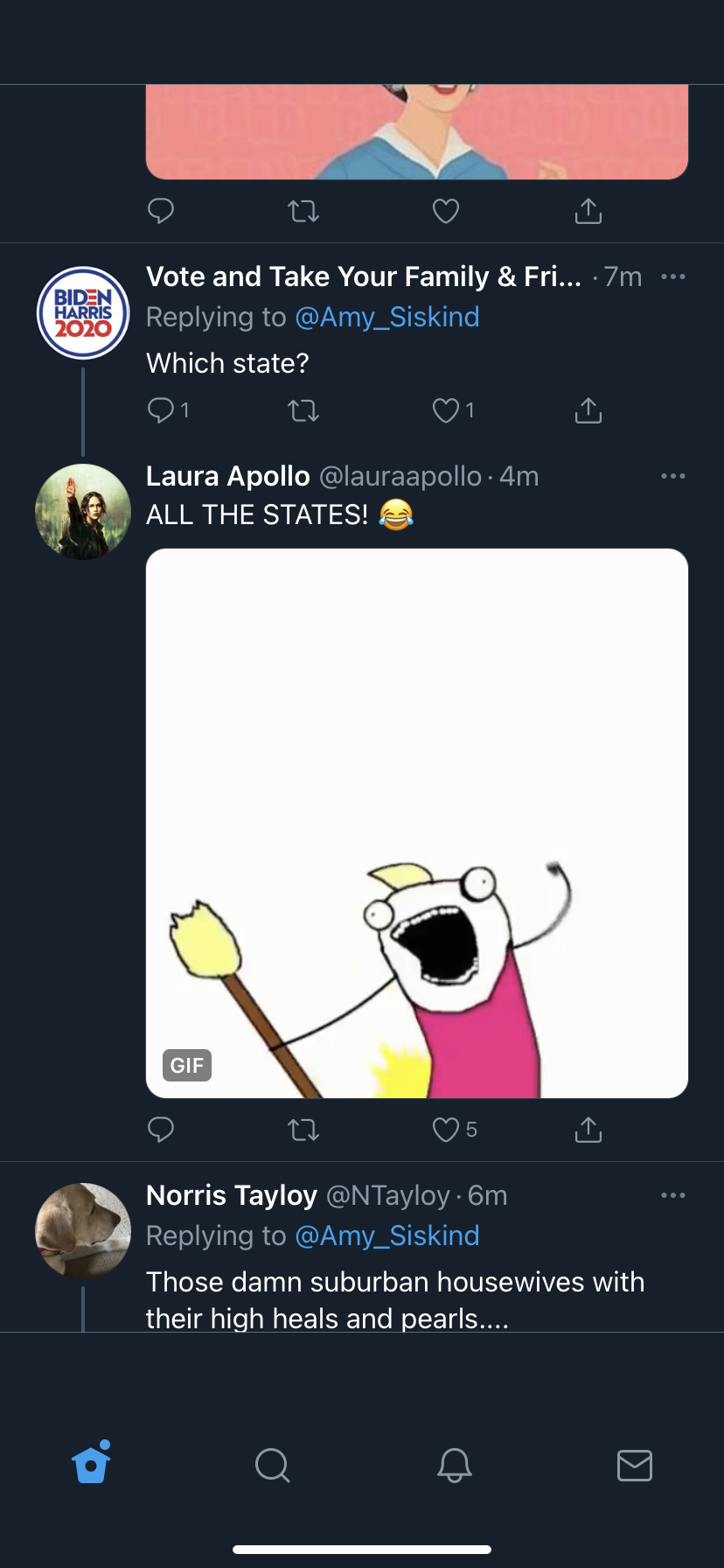
Task: Reply to Laura Apollo's tweet
Action: click(162, 1130)
